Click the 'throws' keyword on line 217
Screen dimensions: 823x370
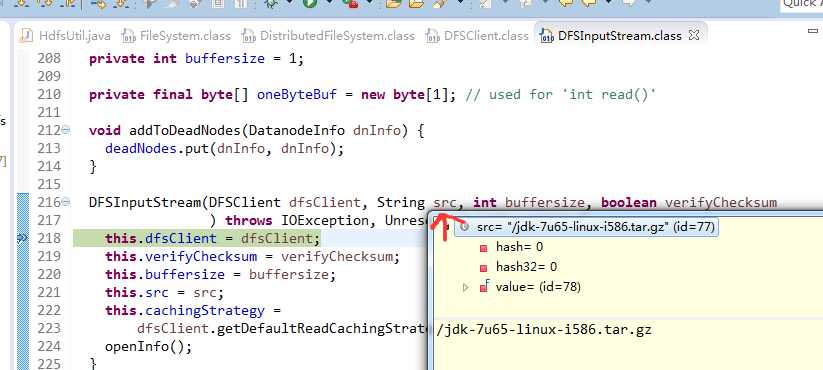[249, 220]
